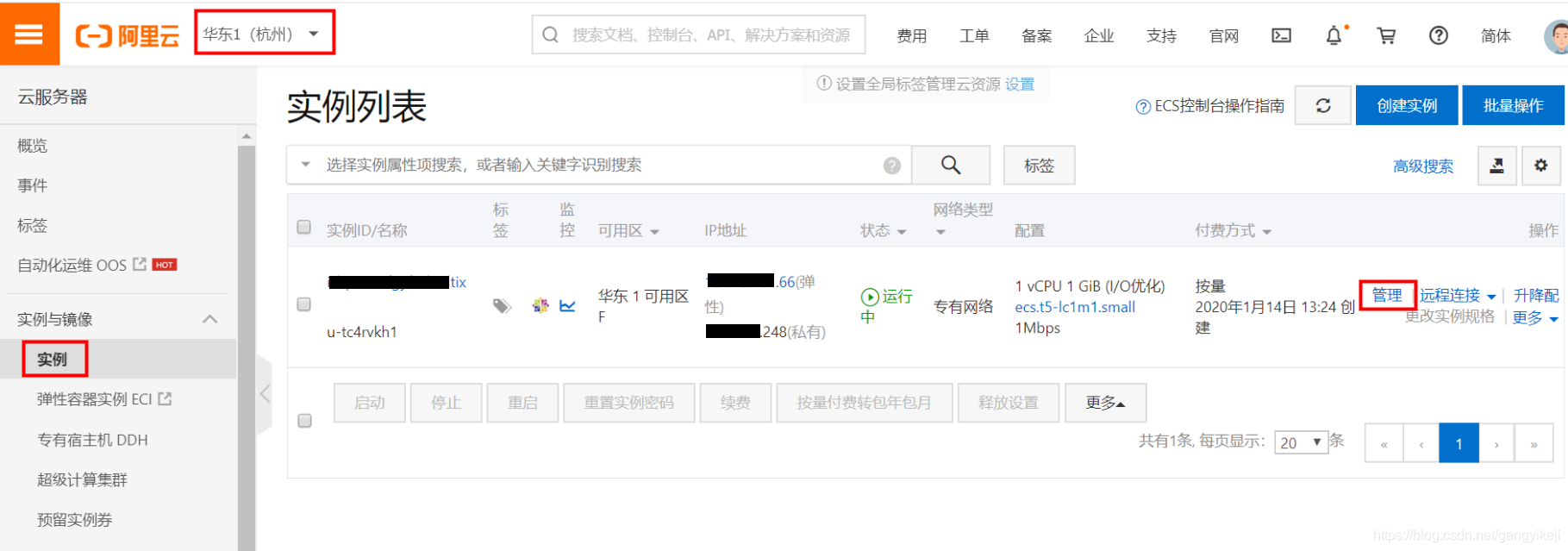Export the instance list with download icon
The width and height of the screenshot is (1568, 551).
coord(1497,165)
